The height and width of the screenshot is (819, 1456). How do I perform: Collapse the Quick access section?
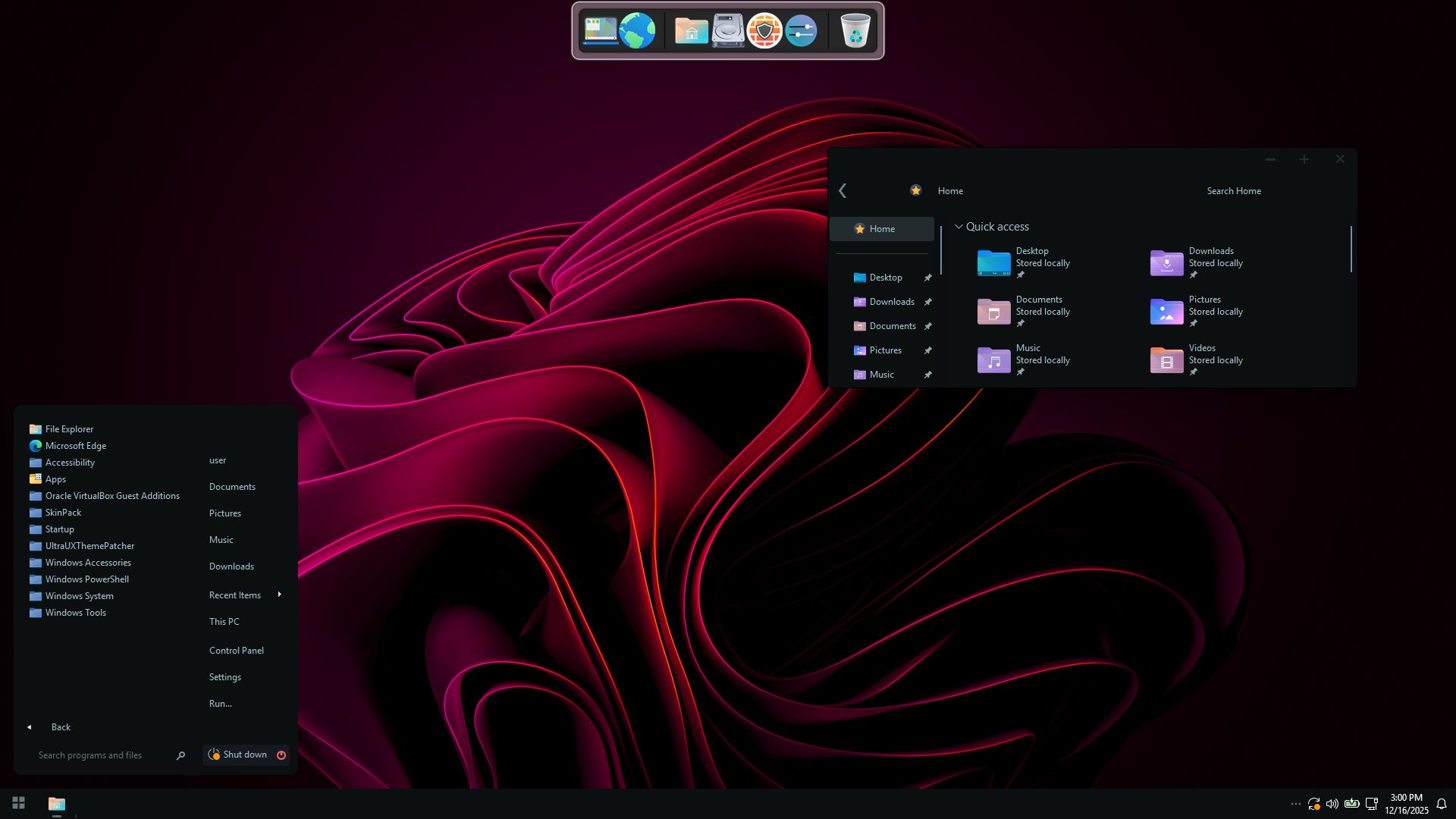[x=959, y=227]
